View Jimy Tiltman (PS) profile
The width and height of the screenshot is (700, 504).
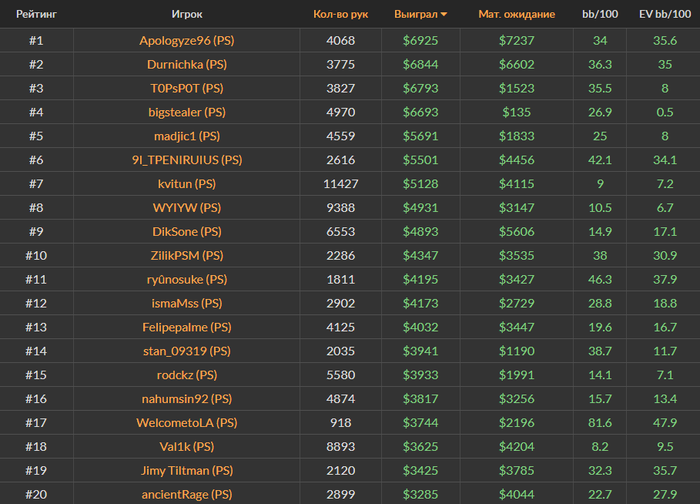pos(186,471)
